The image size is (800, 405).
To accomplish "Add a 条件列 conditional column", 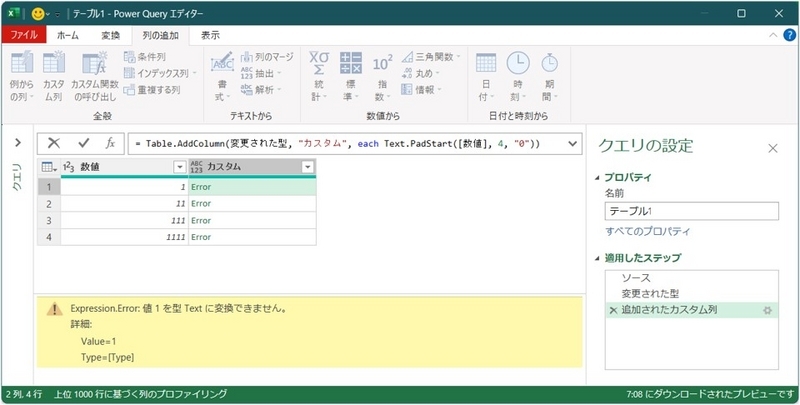I will point(145,57).
